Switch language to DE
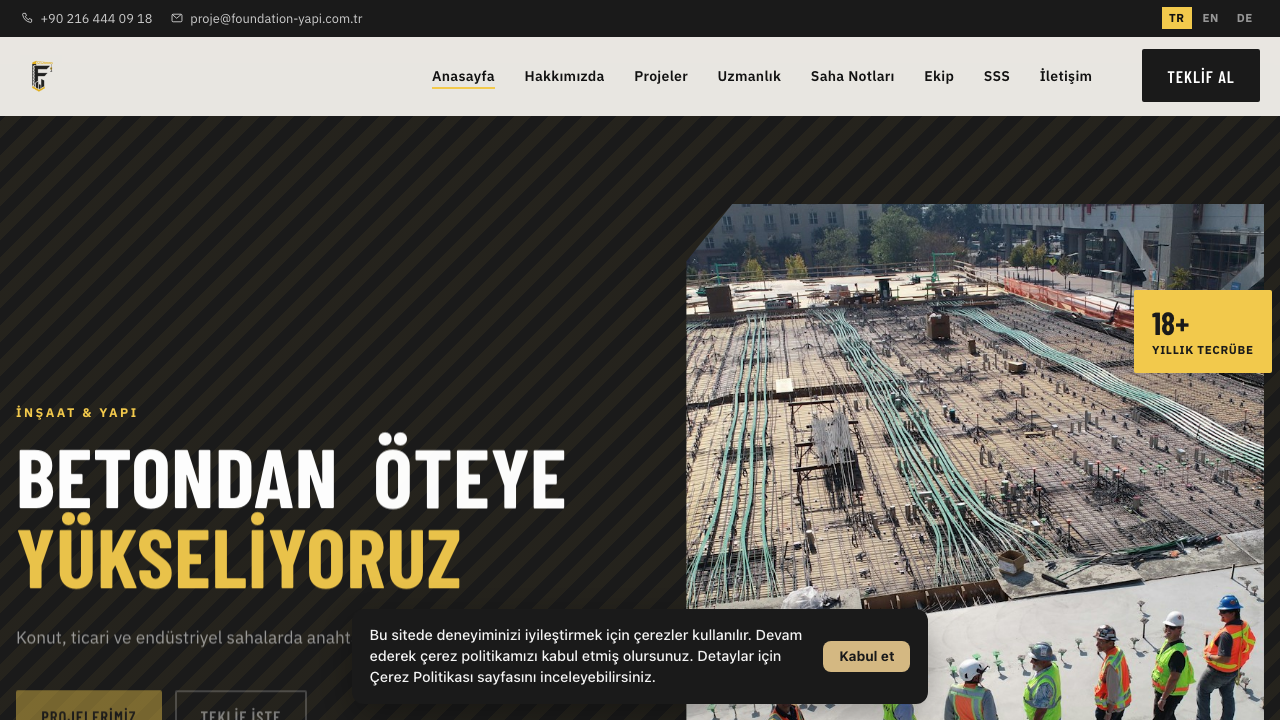This screenshot has height=720, width=1280. (x=1244, y=18)
